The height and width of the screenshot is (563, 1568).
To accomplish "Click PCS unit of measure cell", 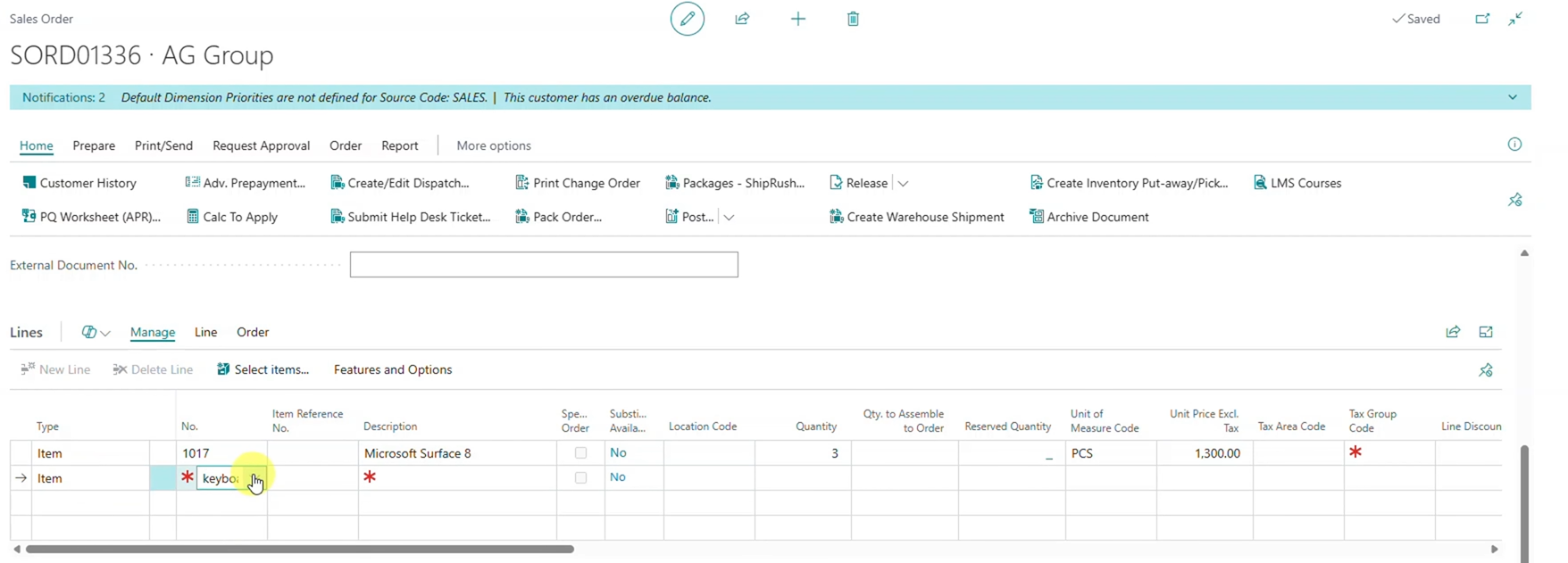I will 1111,453.
